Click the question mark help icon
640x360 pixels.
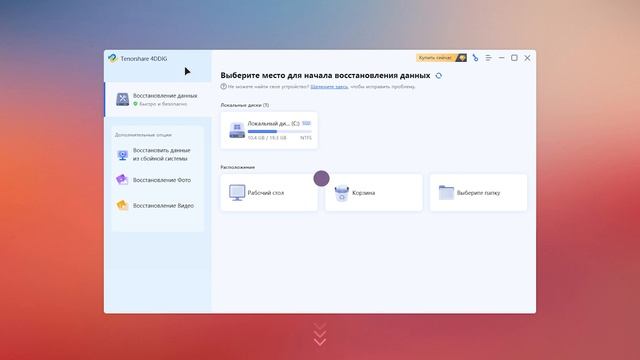coord(223,87)
